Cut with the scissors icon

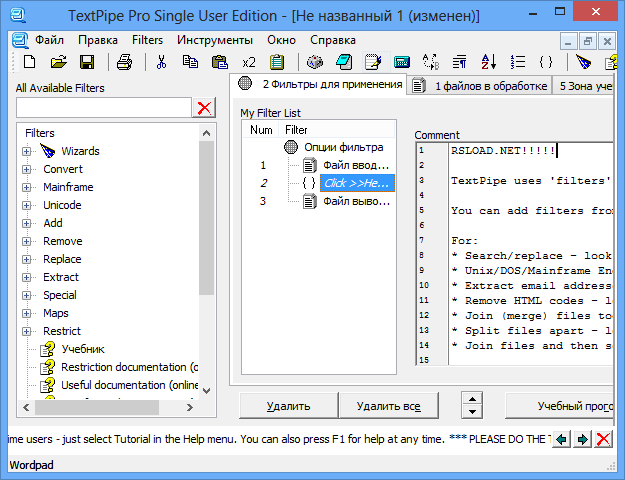click(161, 62)
